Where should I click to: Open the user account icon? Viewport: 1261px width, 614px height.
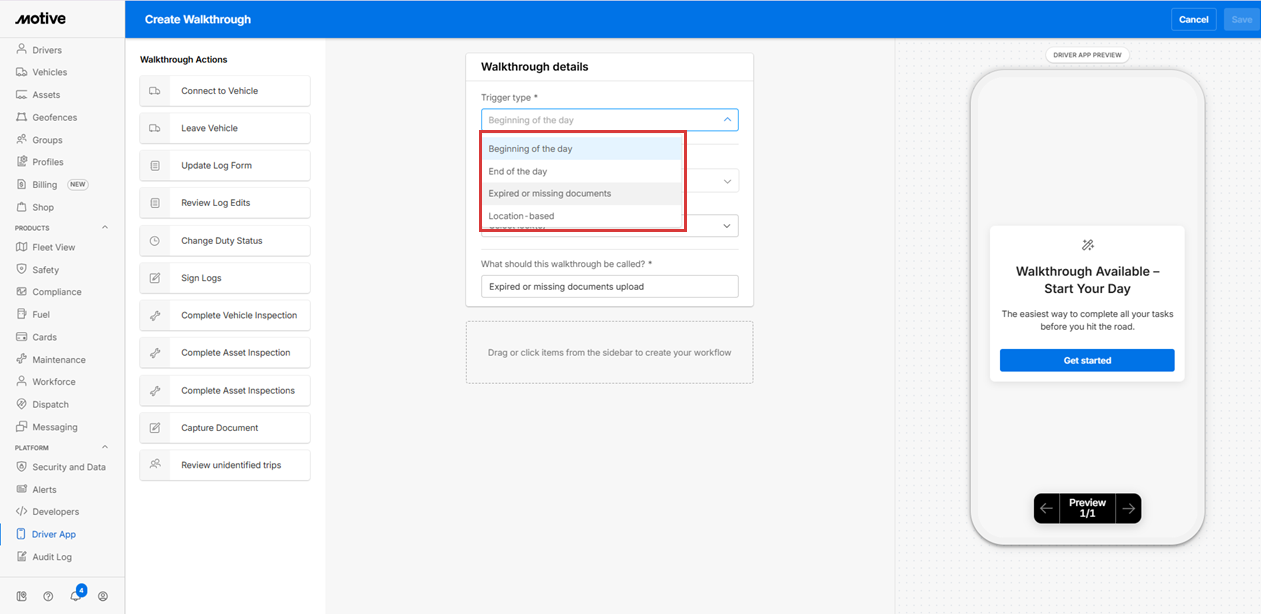click(x=102, y=596)
